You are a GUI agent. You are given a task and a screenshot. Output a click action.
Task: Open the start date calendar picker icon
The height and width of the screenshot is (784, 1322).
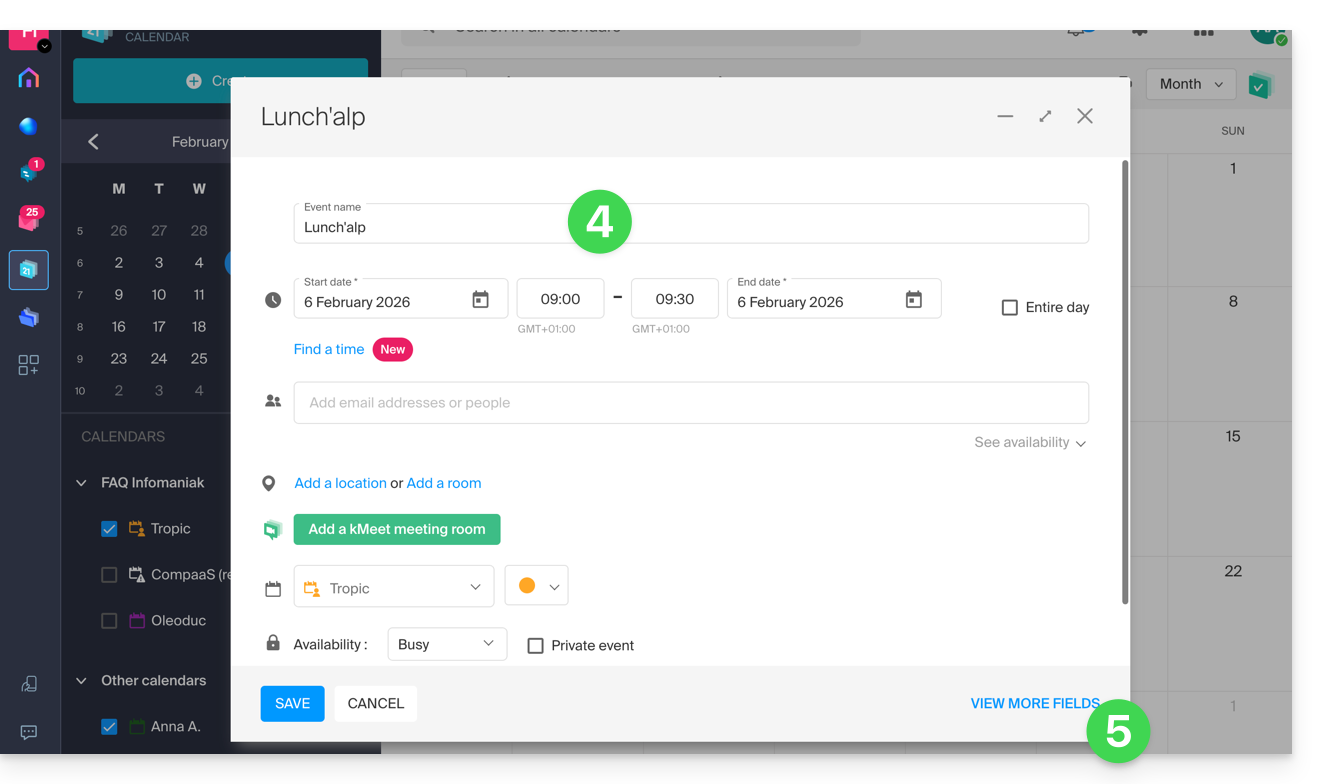coord(480,300)
